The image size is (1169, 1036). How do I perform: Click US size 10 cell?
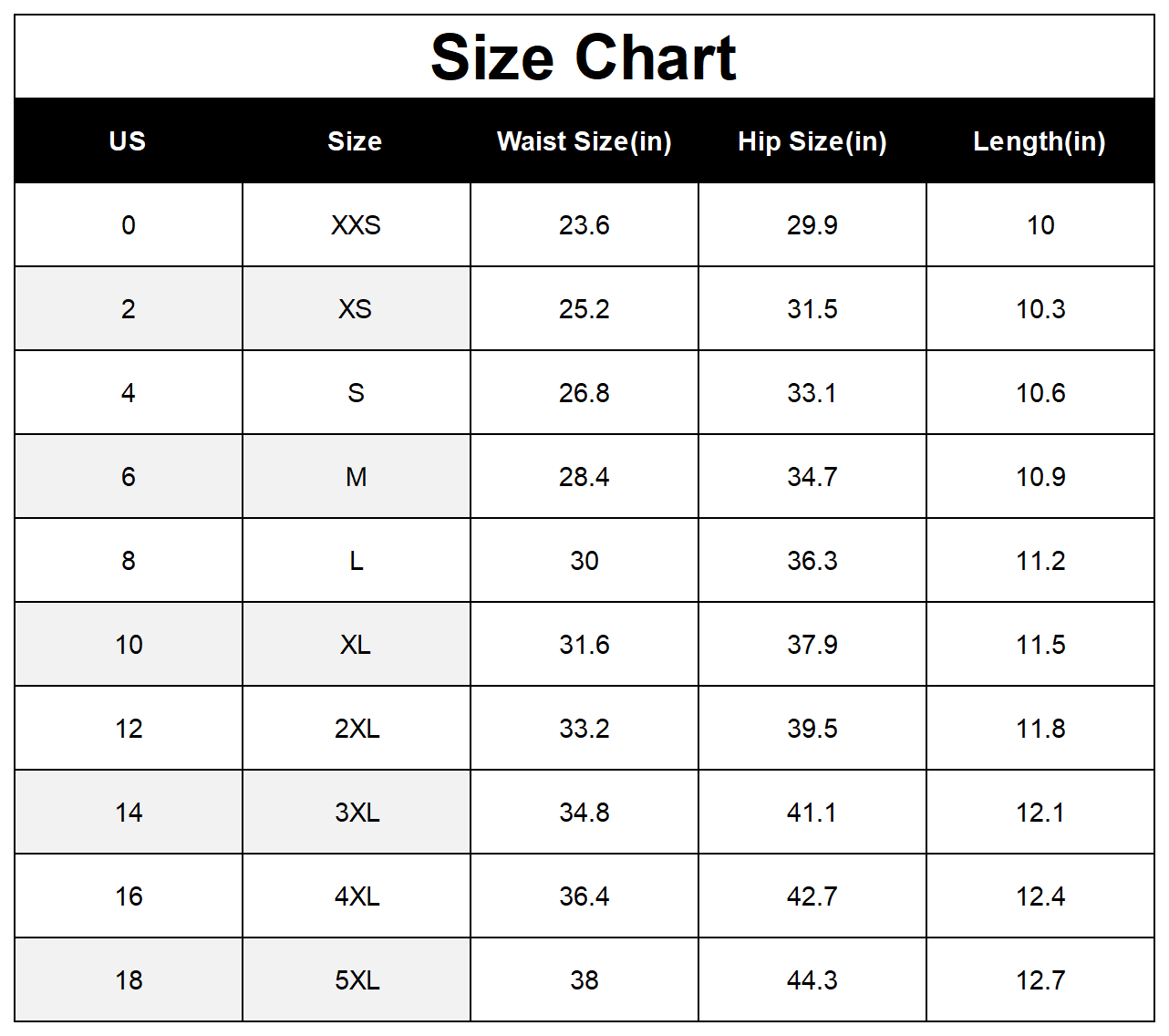pos(129,645)
